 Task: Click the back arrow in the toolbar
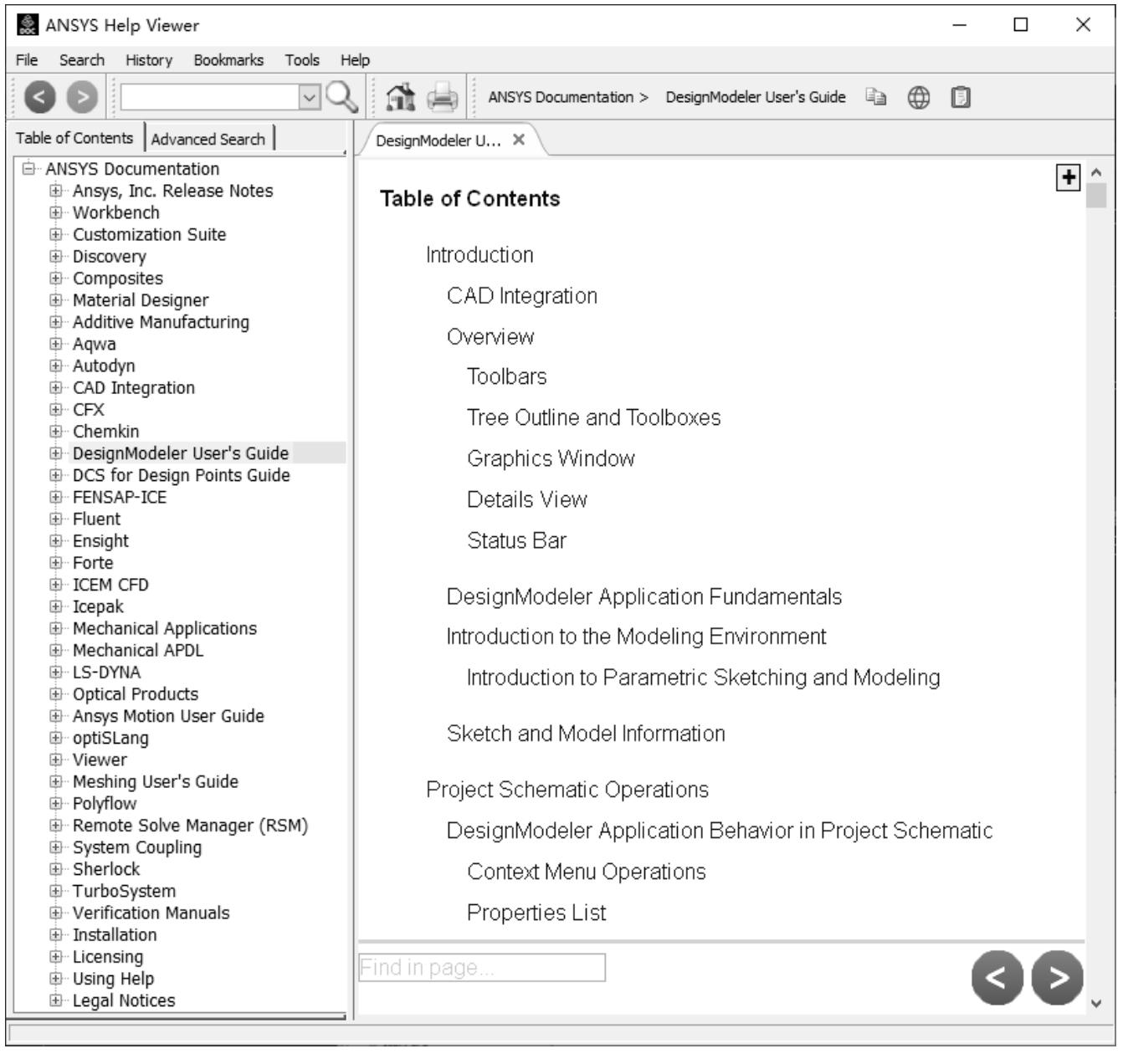[x=40, y=98]
